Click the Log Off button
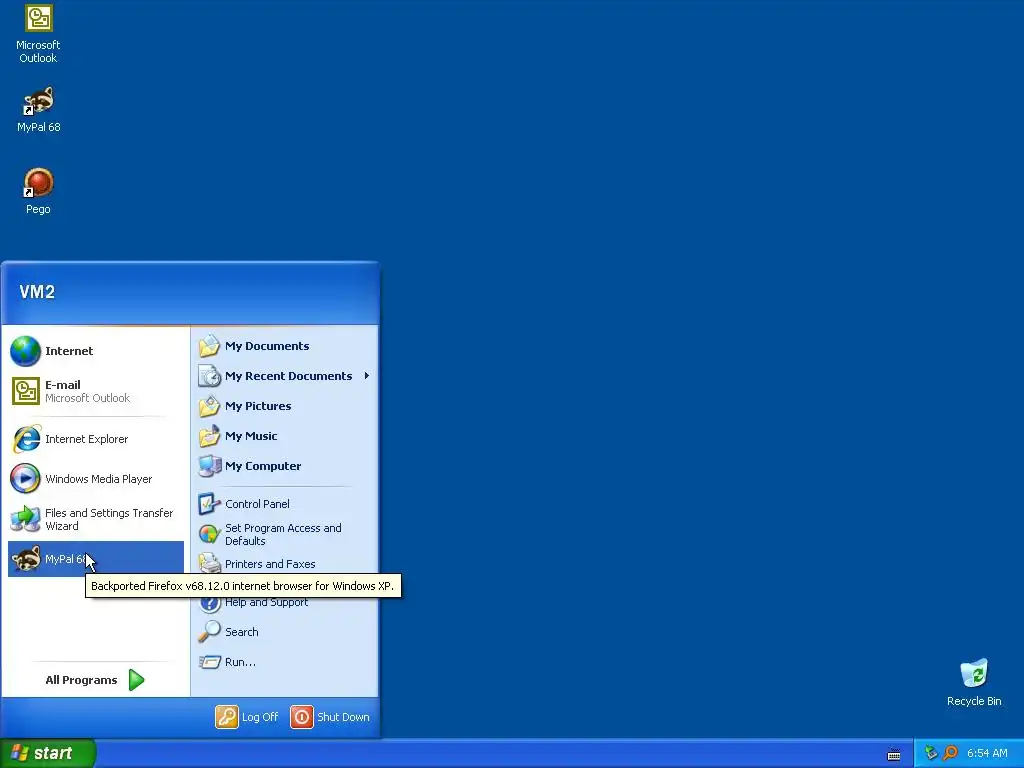Viewport: 1024px width, 768px height. click(247, 717)
